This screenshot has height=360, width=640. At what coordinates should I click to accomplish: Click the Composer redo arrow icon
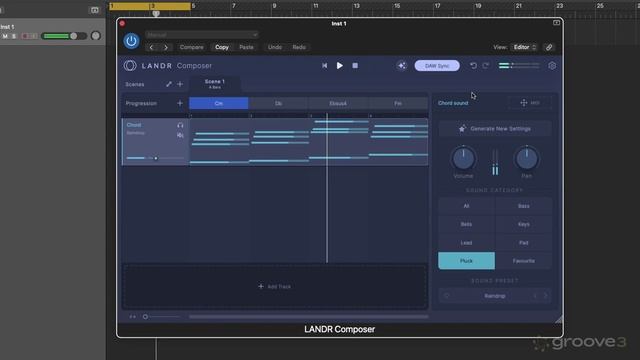486,66
